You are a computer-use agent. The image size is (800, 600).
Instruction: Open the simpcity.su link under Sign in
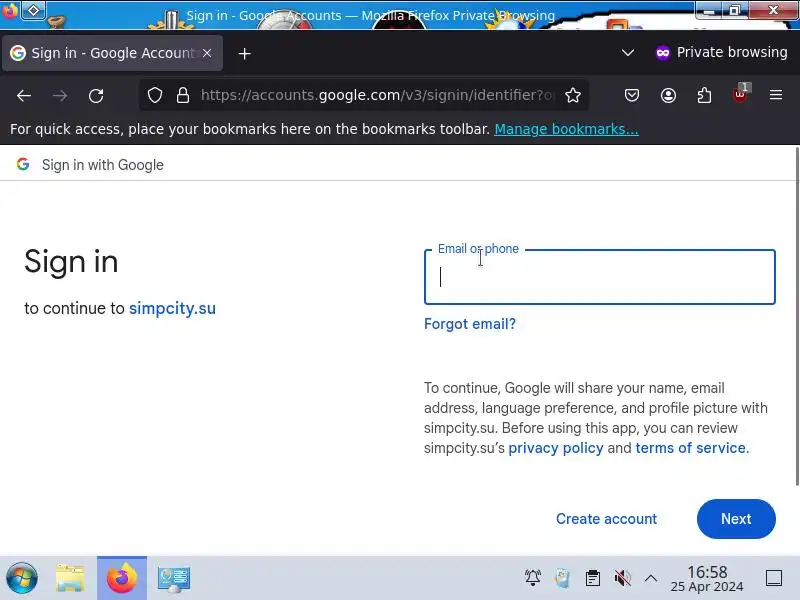[x=172, y=308]
